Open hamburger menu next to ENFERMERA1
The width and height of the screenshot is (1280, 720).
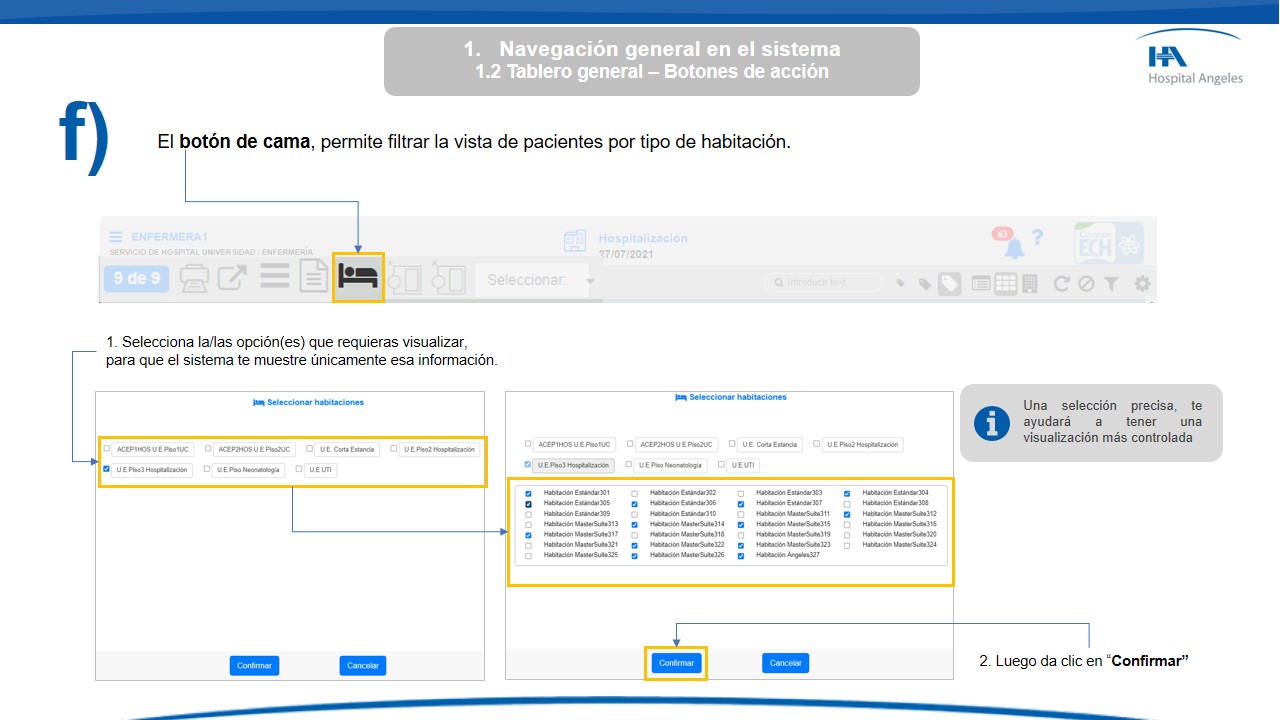click(116, 237)
